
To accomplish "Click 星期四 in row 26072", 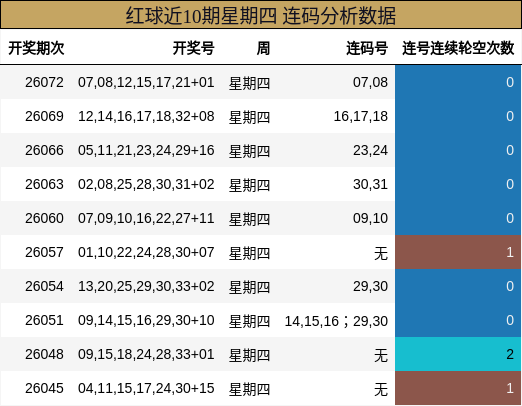I will (249, 83).
